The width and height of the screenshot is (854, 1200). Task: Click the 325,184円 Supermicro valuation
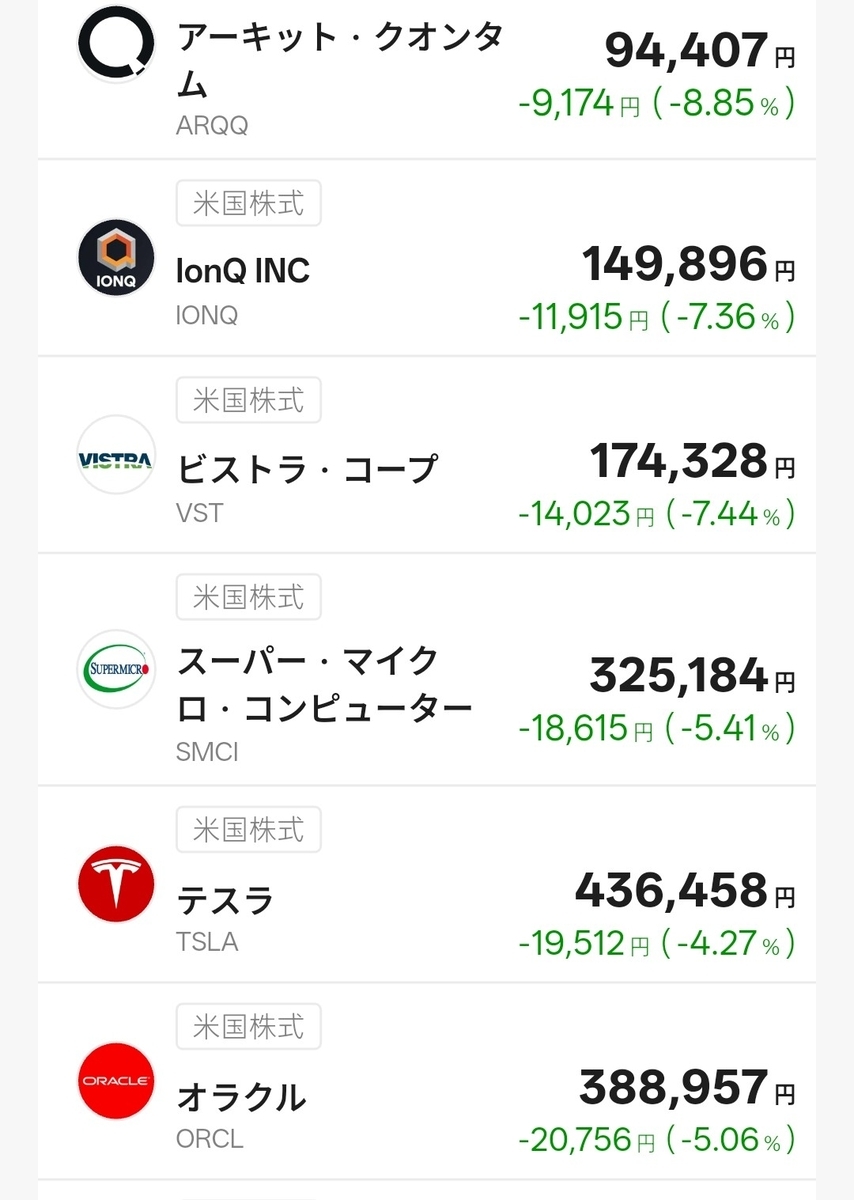[x=692, y=676]
